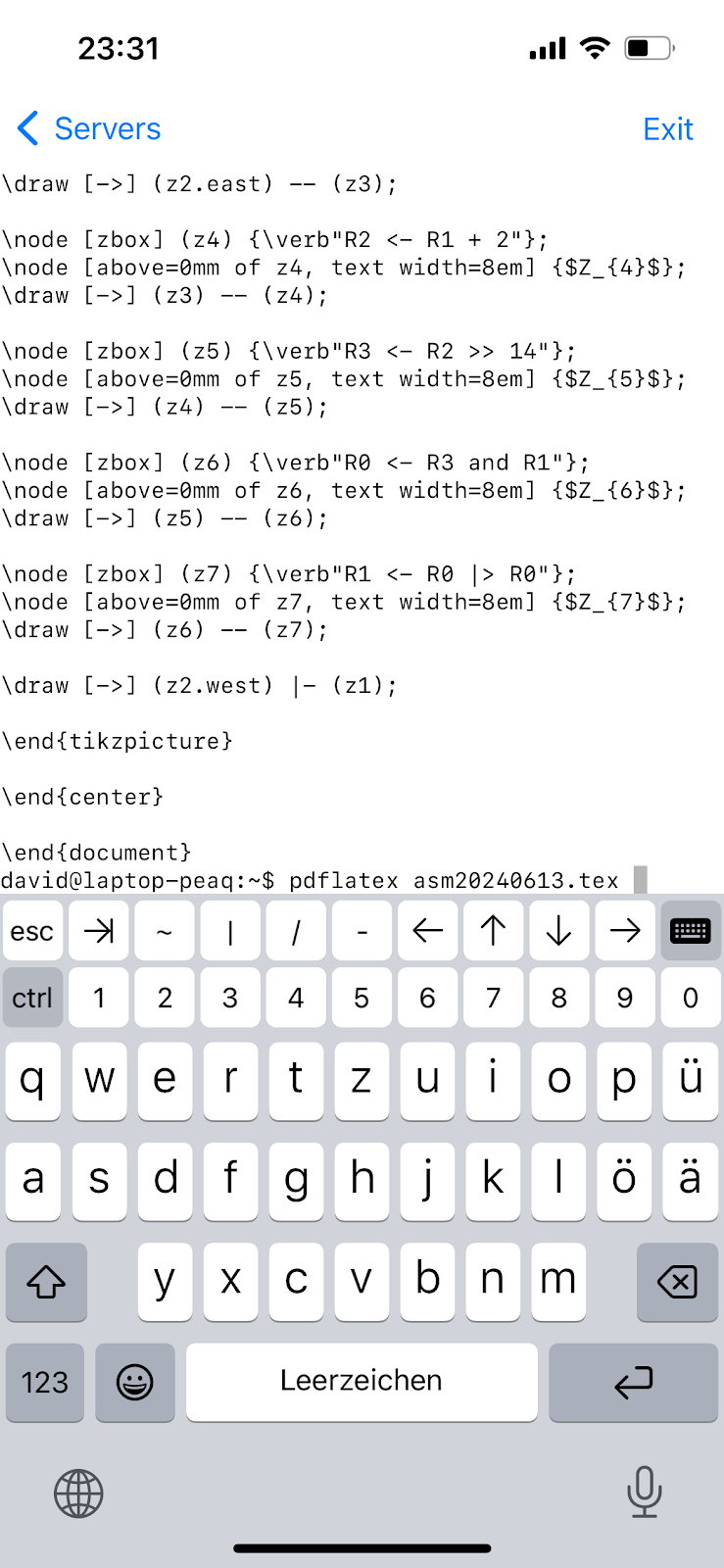The height and width of the screenshot is (1568, 724).
Task: Switch to the 123 symbols keyboard
Action: 45,1382
